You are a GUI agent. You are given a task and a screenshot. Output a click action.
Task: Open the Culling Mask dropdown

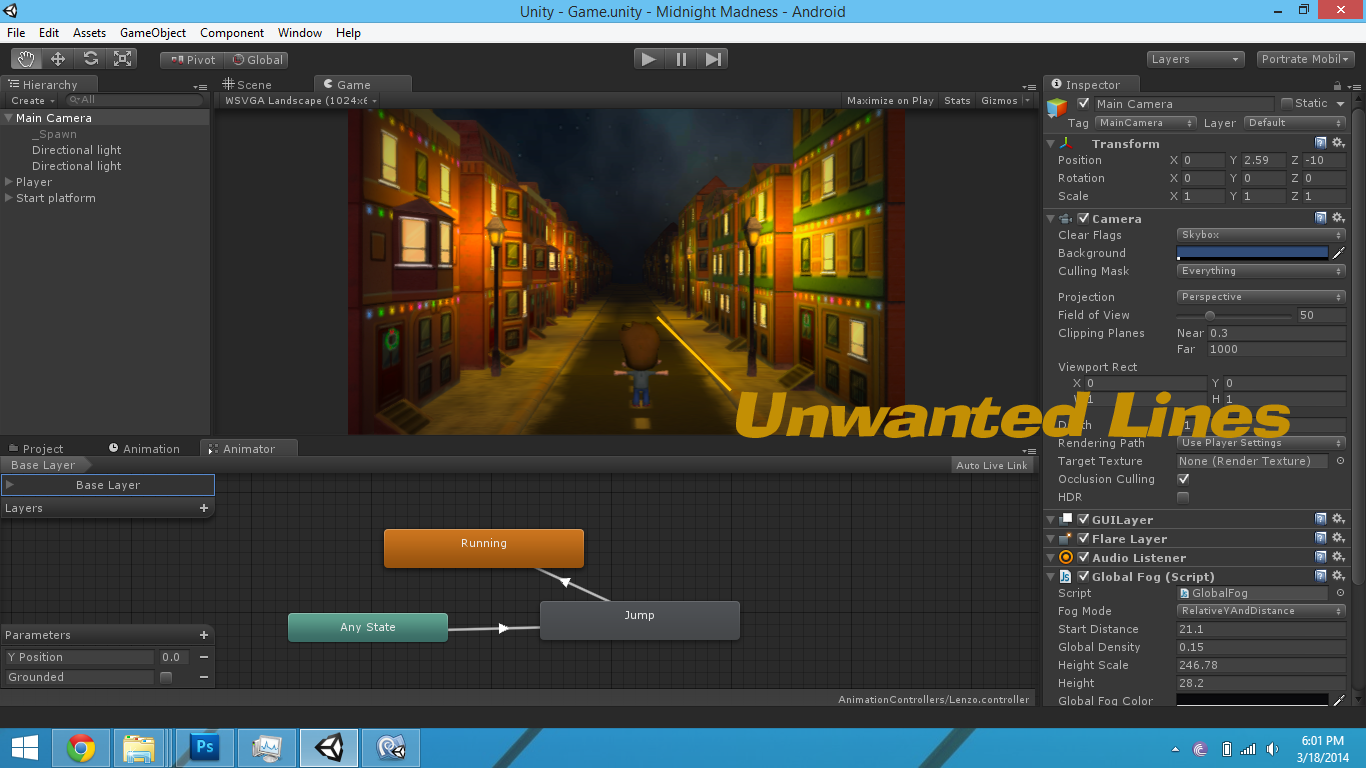coord(1261,271)
